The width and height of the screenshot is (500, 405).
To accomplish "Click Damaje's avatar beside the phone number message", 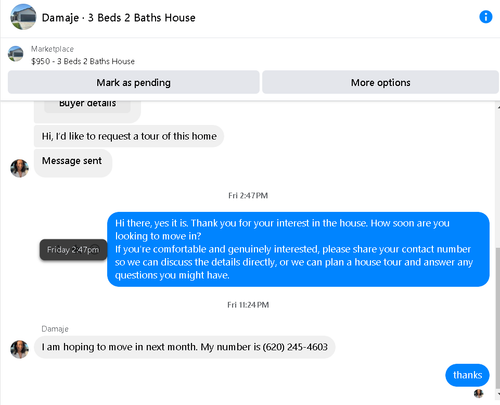I will (x=19, y=349).
